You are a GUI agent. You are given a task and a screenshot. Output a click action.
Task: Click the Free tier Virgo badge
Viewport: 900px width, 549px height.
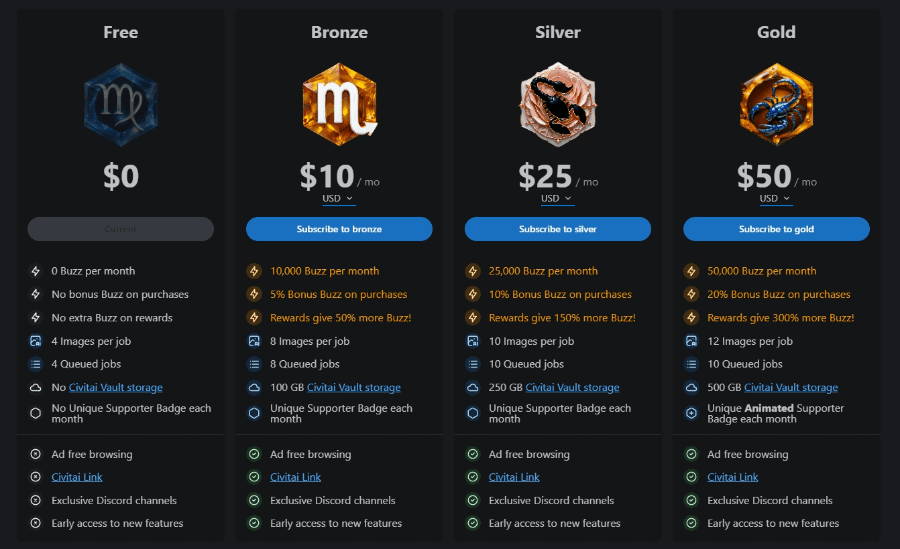click(x=121, y=105)
